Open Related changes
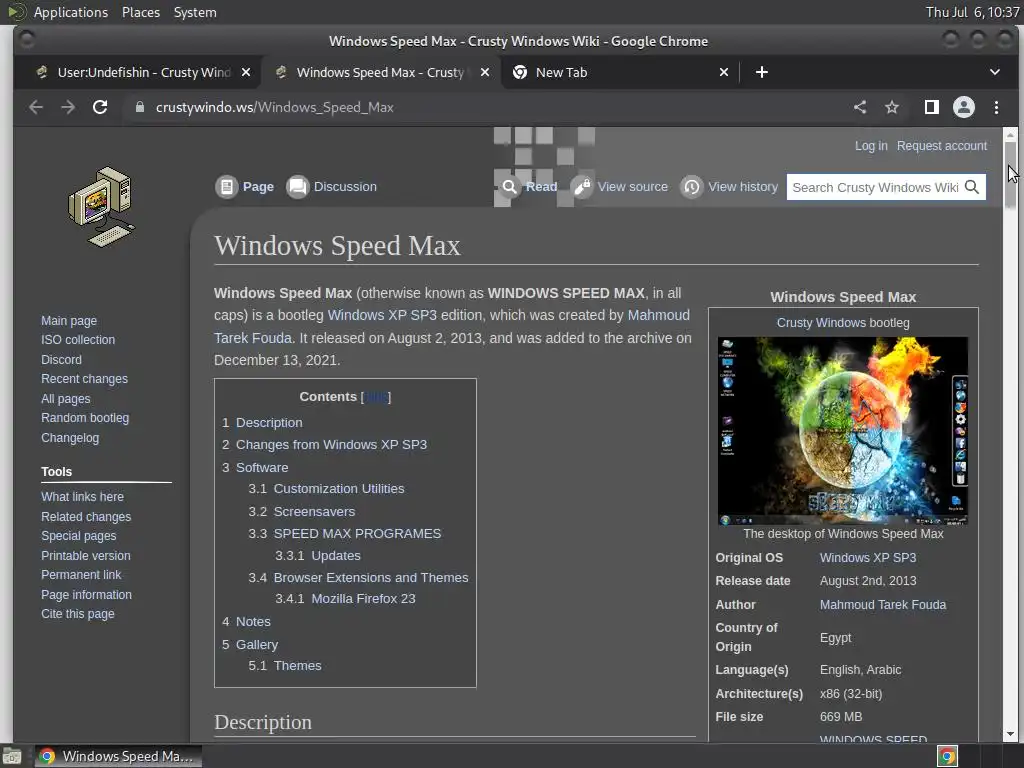 [x=86, y=517]
